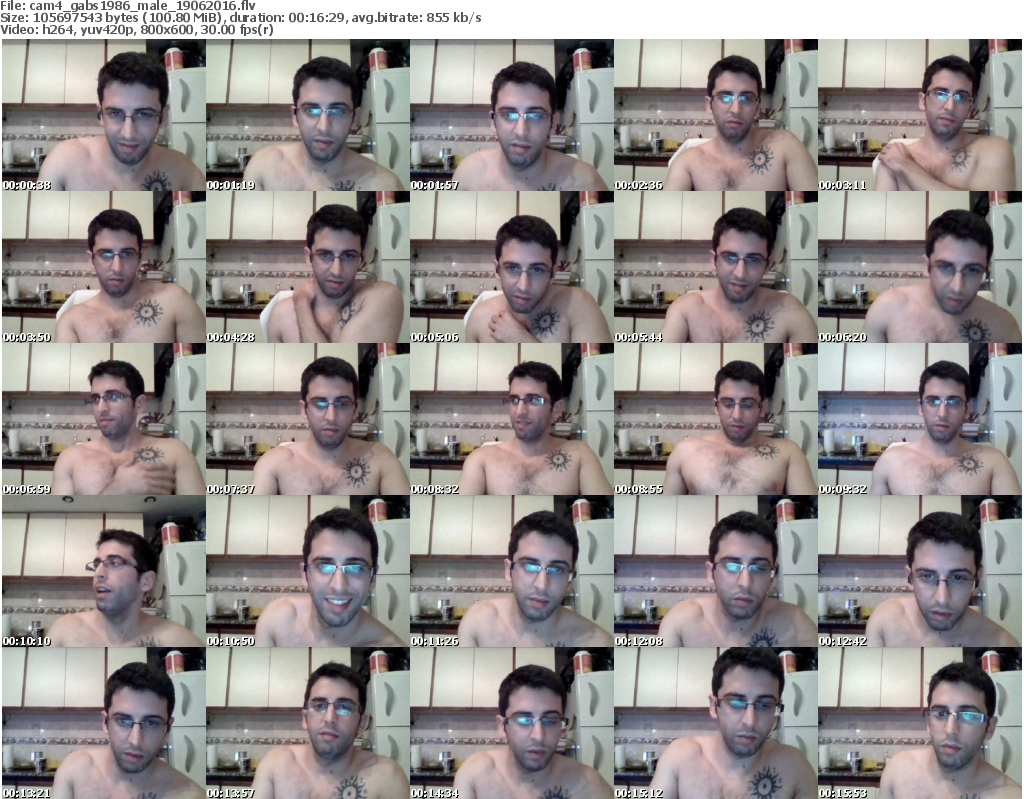Select the thumbnail stamped 00:13:21
The height and width of the screenshot is (799, 1024).
[x=104, y=723]
